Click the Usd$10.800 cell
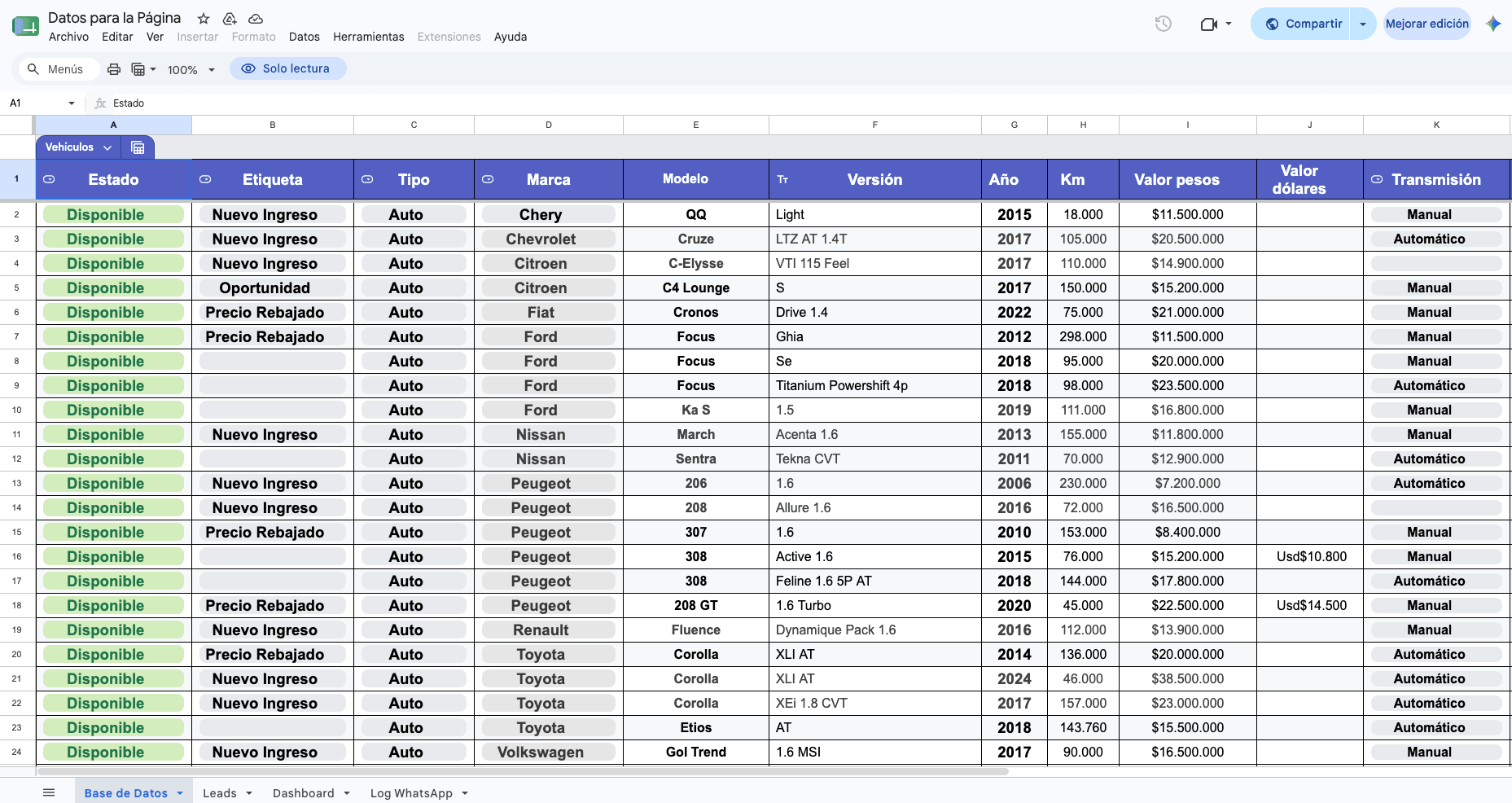 click(x=1310, y=556)
